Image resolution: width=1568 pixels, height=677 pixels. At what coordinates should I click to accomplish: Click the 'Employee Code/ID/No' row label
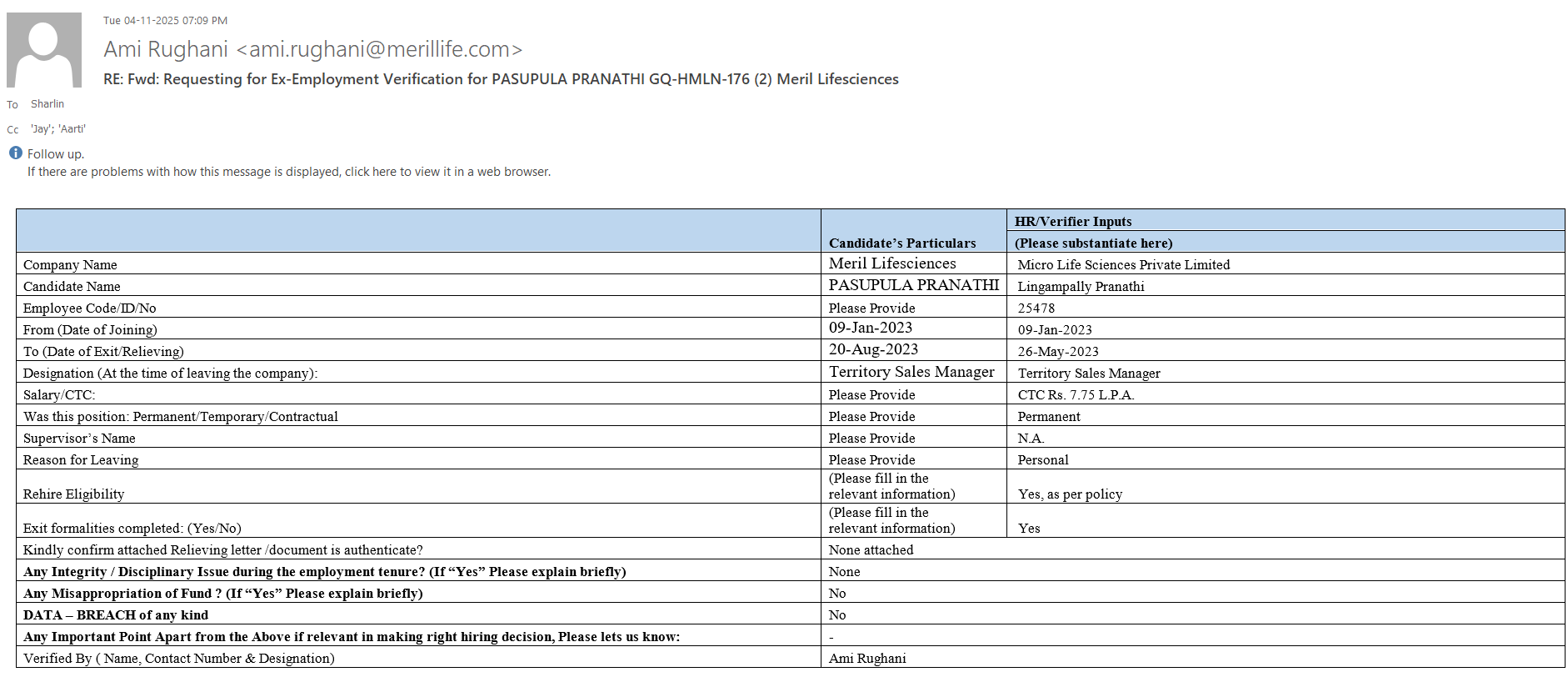pos(90,308)
